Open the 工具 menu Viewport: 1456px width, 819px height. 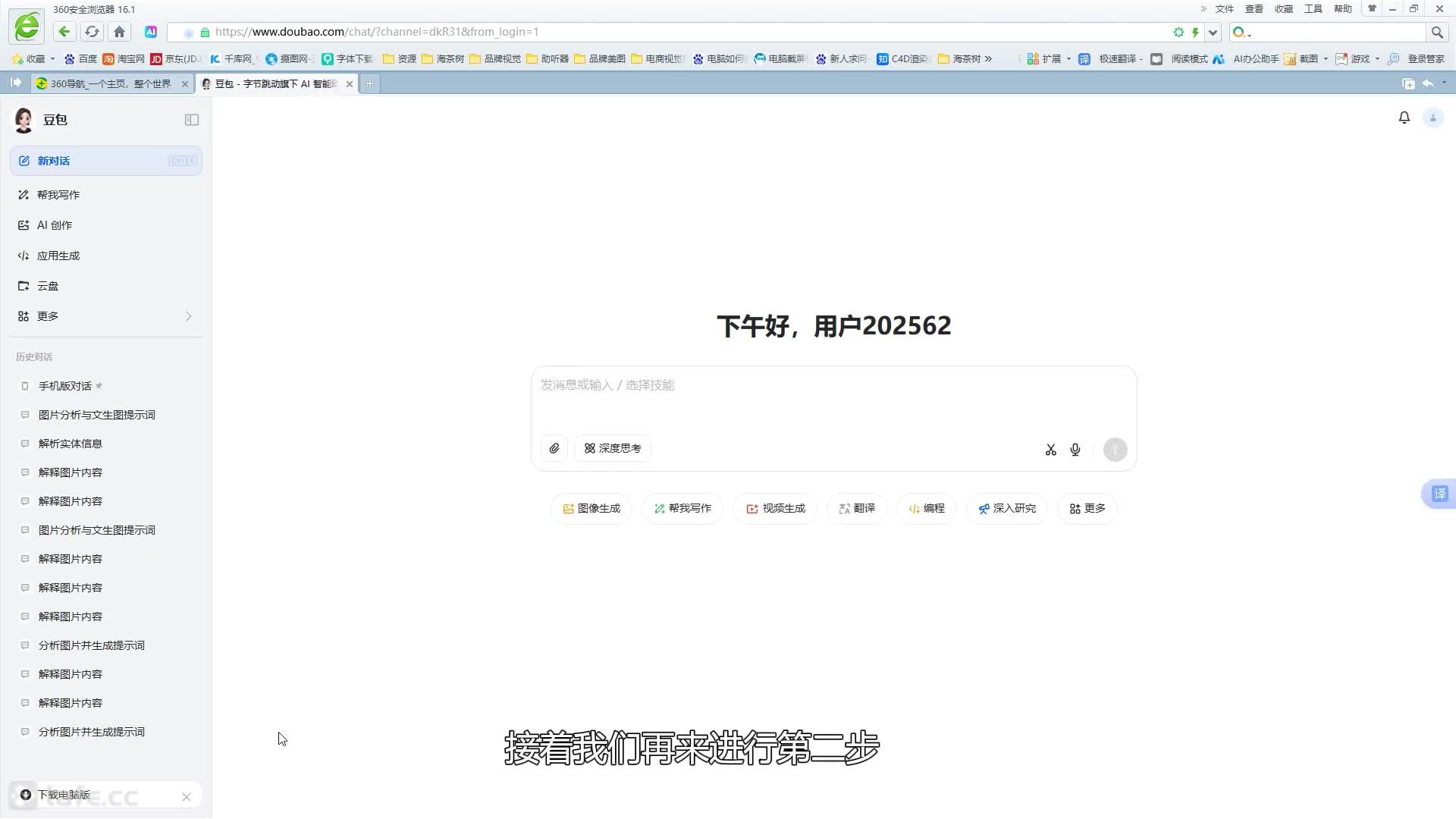[x=1313, y=9]
